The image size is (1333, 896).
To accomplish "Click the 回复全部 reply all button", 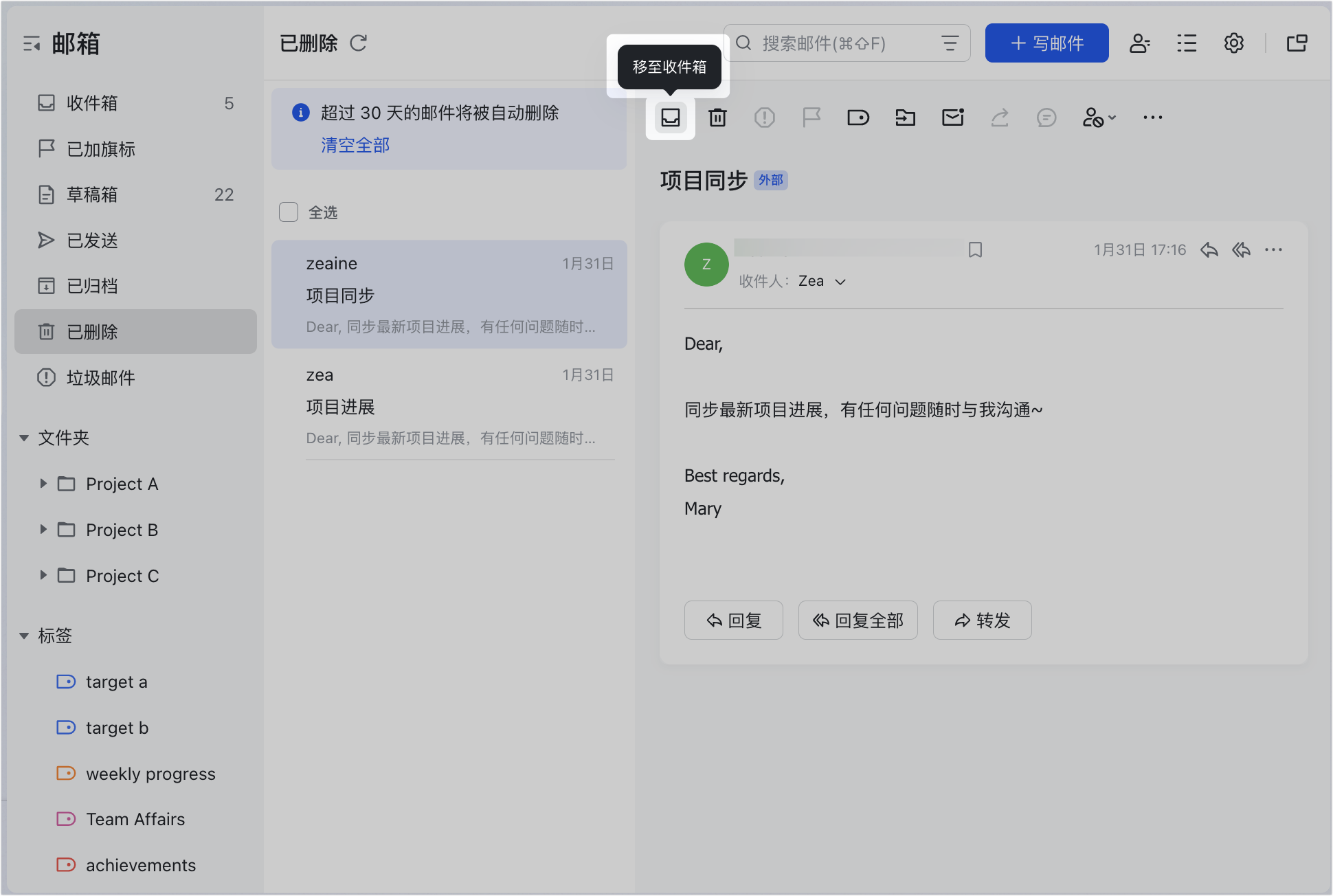I will click(858, 620).
